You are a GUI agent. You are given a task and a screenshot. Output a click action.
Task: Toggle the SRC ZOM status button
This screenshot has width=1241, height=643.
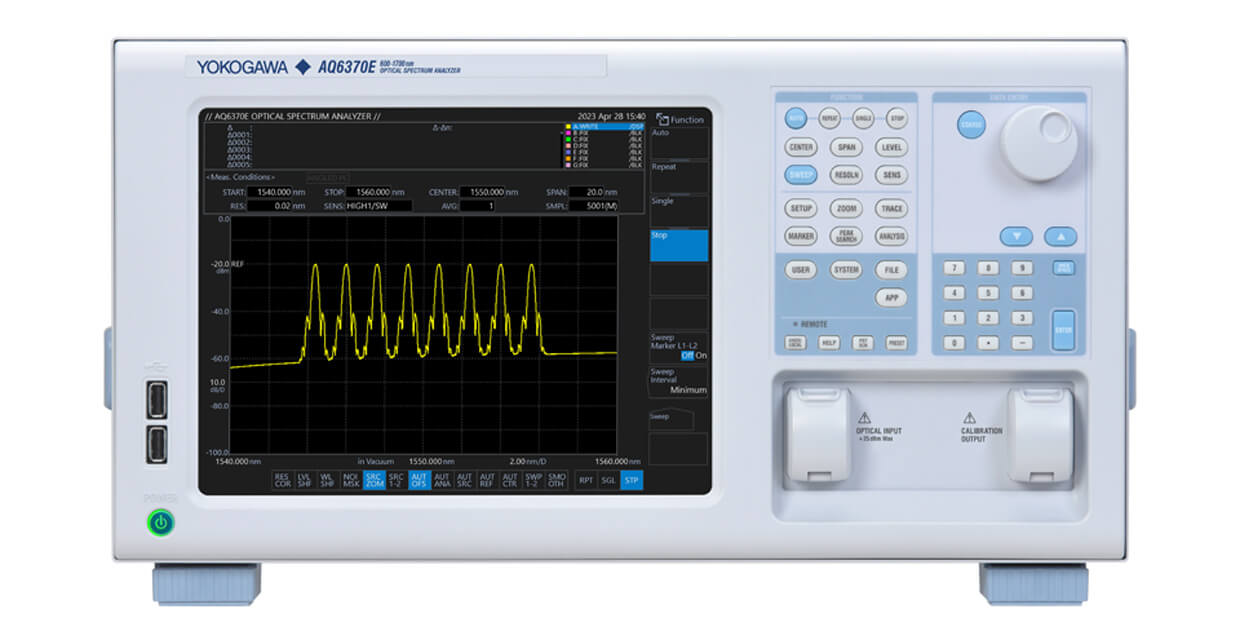374,480
